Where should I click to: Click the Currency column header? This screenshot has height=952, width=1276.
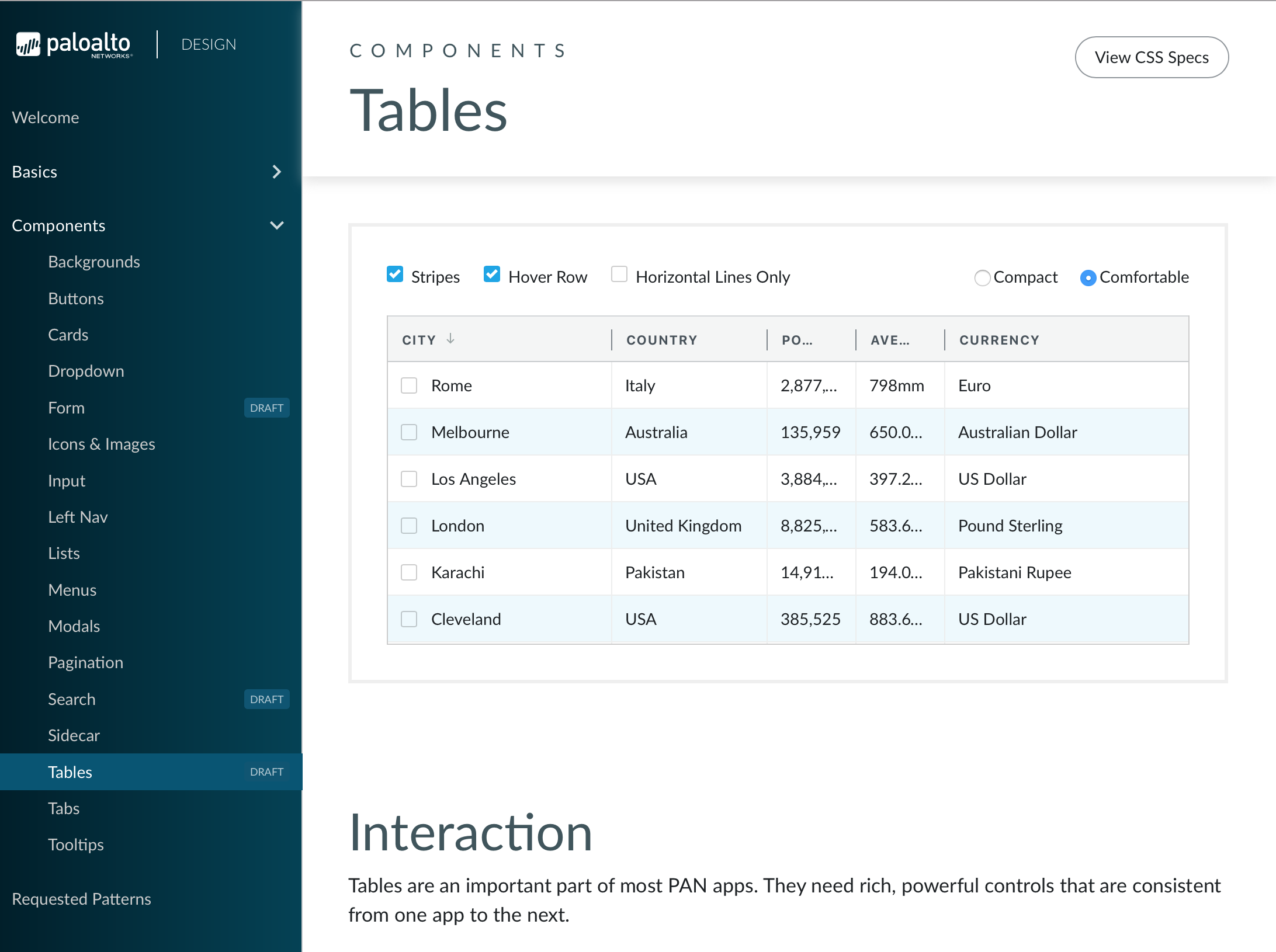coord(999,340)
